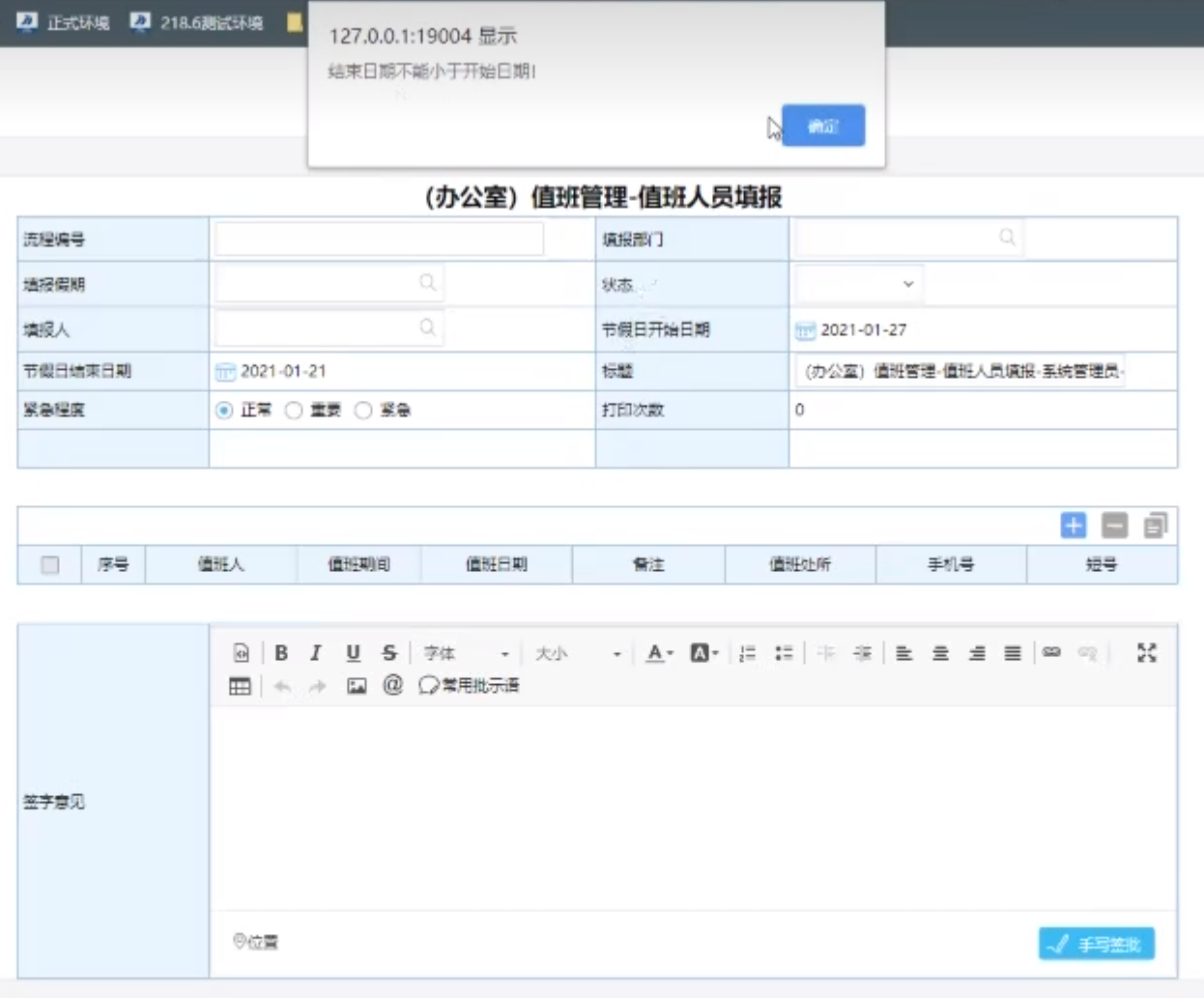The image size is (1204, 998).
Task: Open calendar for 节假日开始日期
Action: (x=805, y=331)
